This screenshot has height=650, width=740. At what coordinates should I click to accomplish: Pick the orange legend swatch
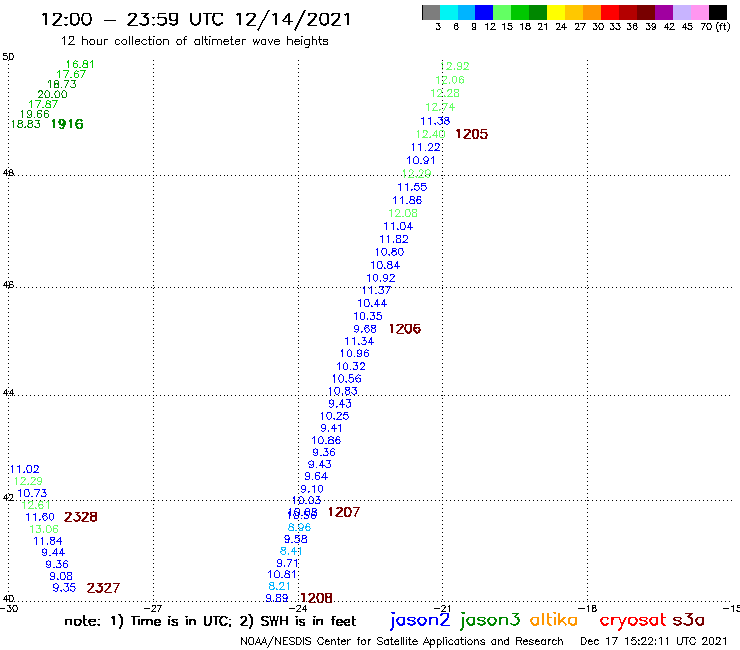click(591, 12)
